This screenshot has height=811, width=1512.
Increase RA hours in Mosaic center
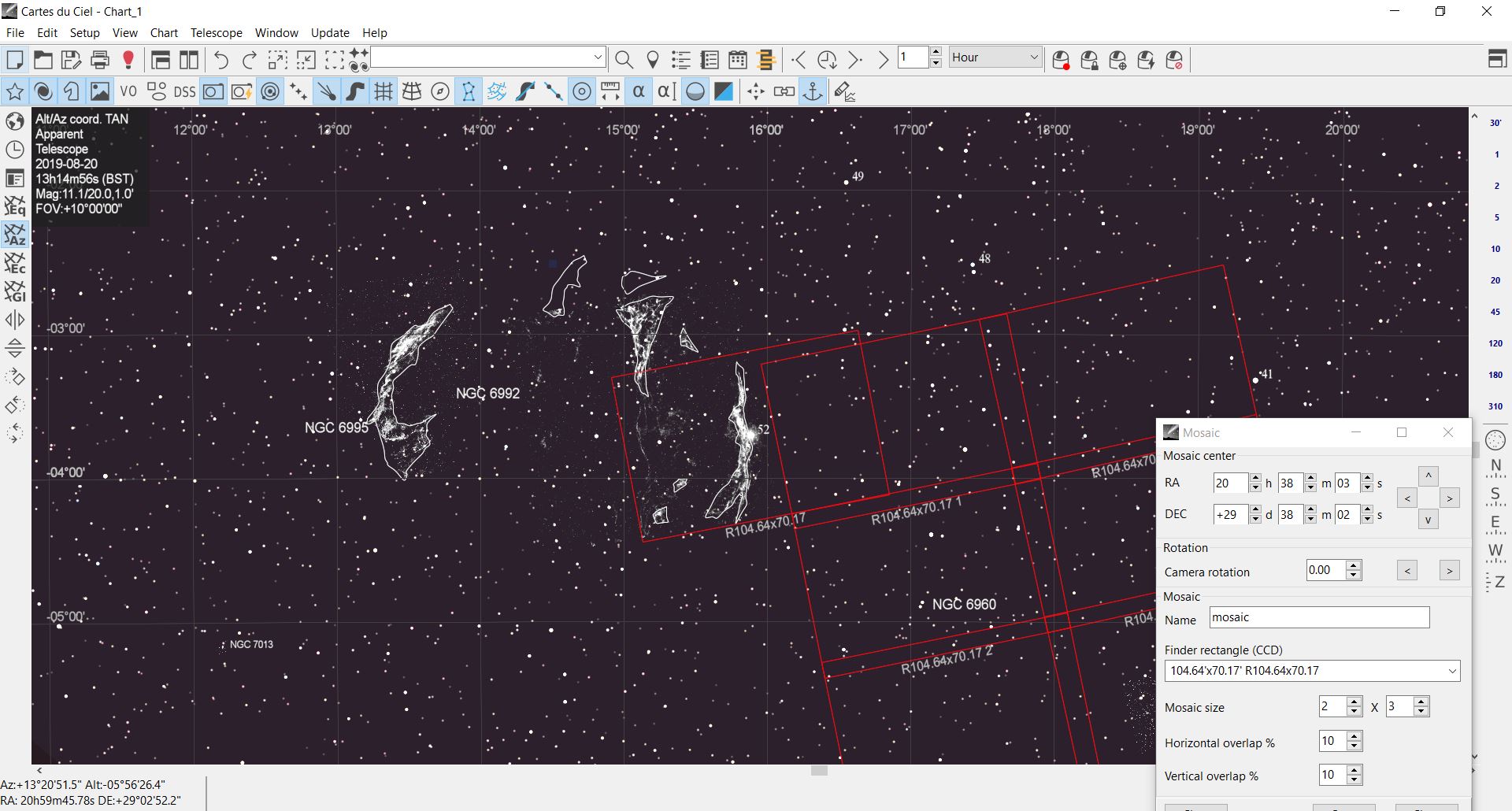click(1255, 478)
